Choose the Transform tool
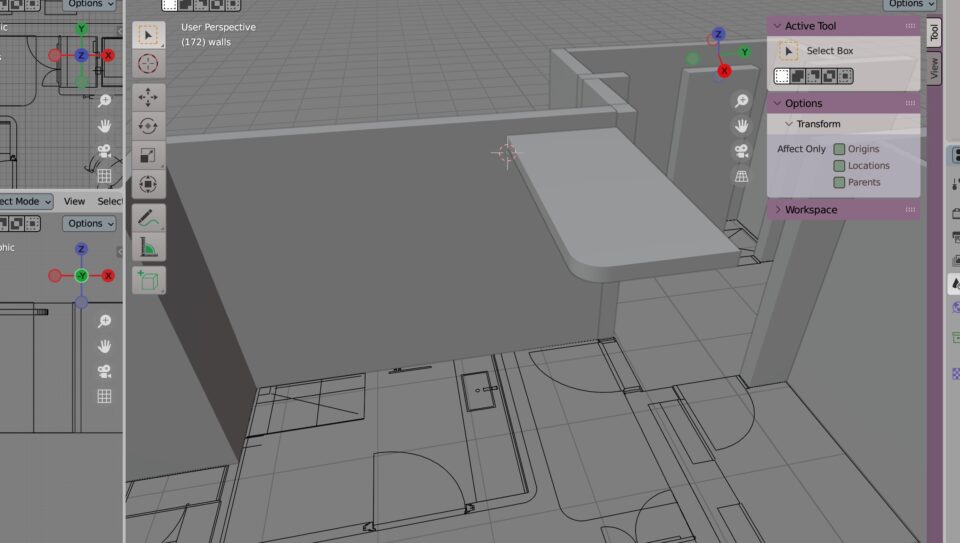 [148, 184]
